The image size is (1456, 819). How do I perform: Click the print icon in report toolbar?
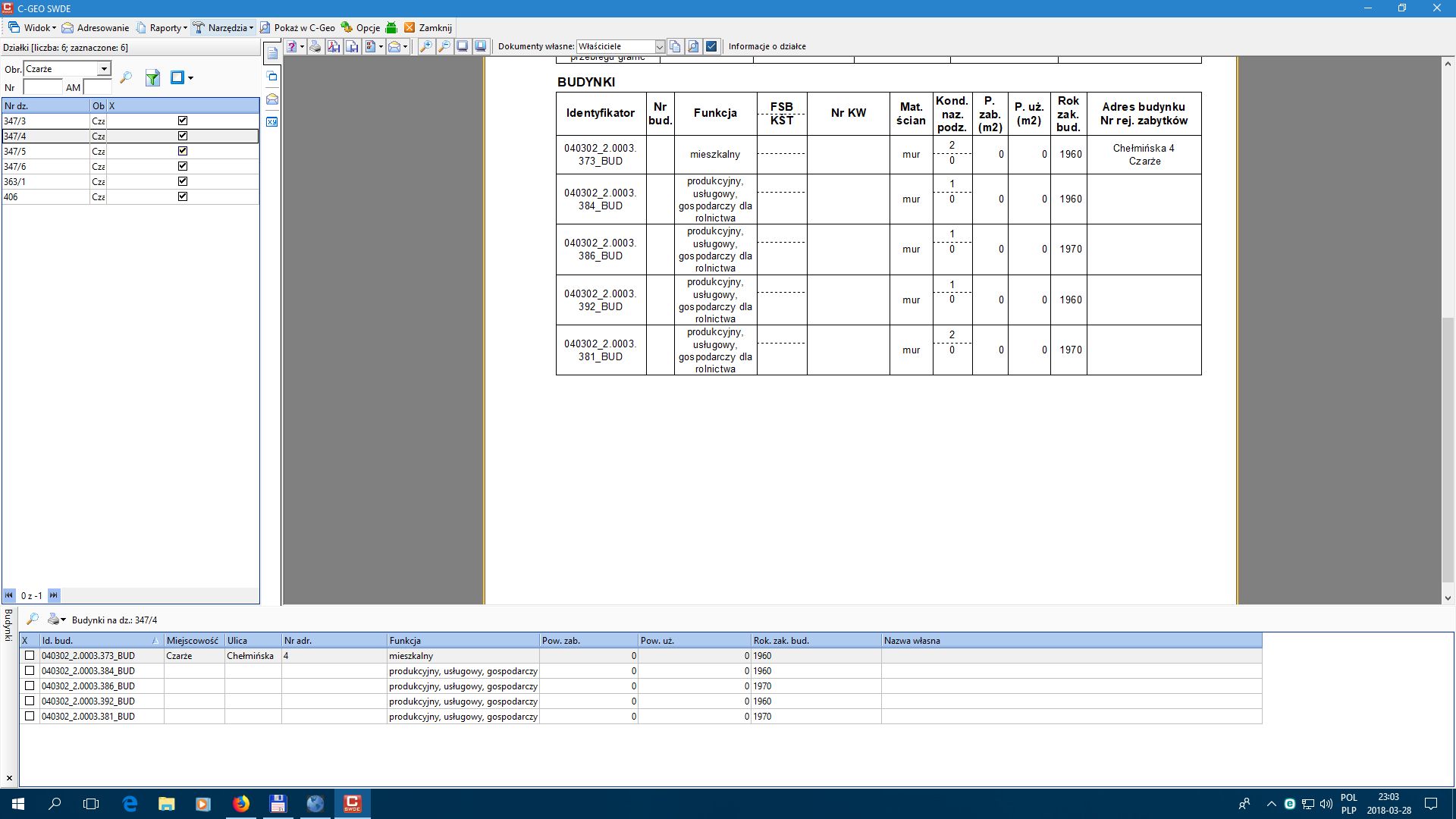pos(315,46)
